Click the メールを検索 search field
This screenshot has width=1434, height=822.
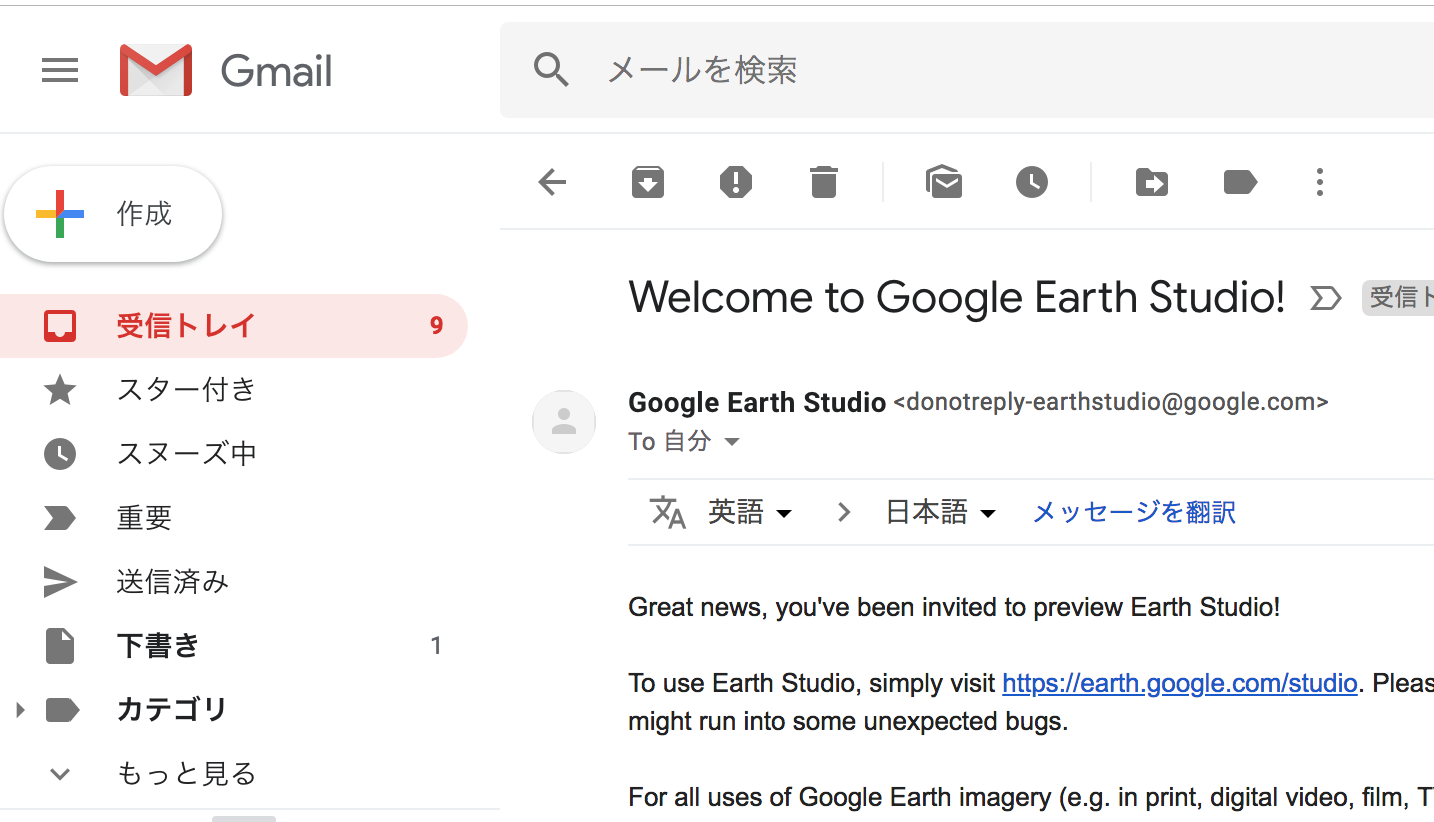[900, 70]
